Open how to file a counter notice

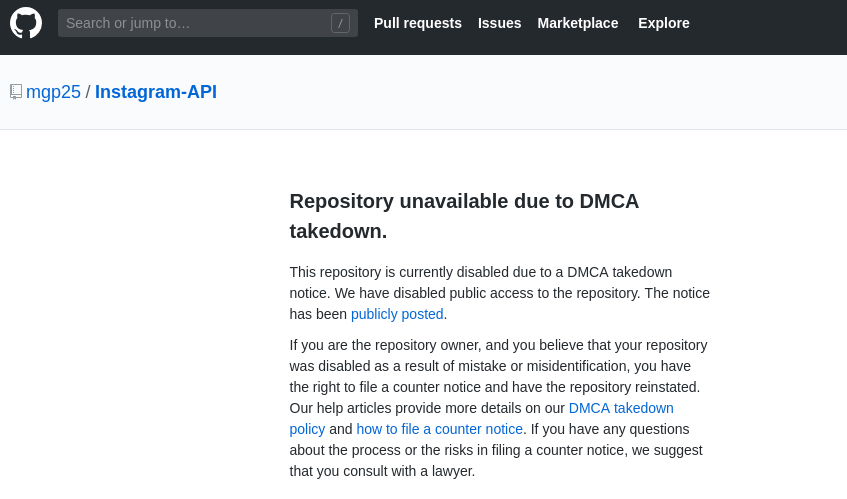coord(440,429)
